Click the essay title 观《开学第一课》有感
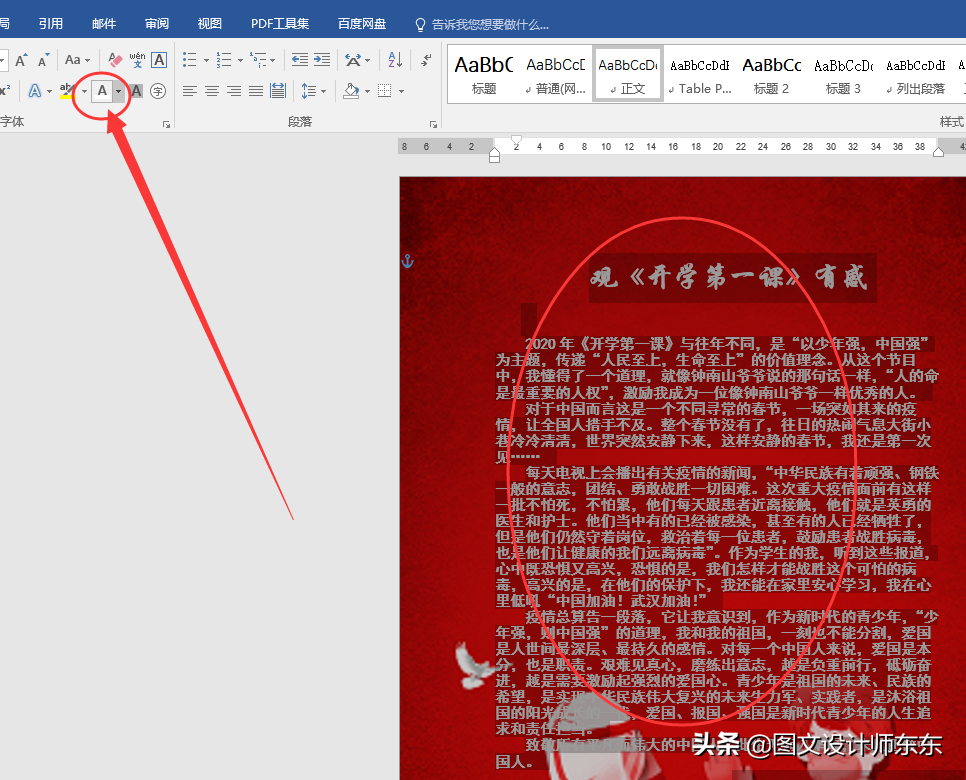966x780 pixels. tap(729, 277)
